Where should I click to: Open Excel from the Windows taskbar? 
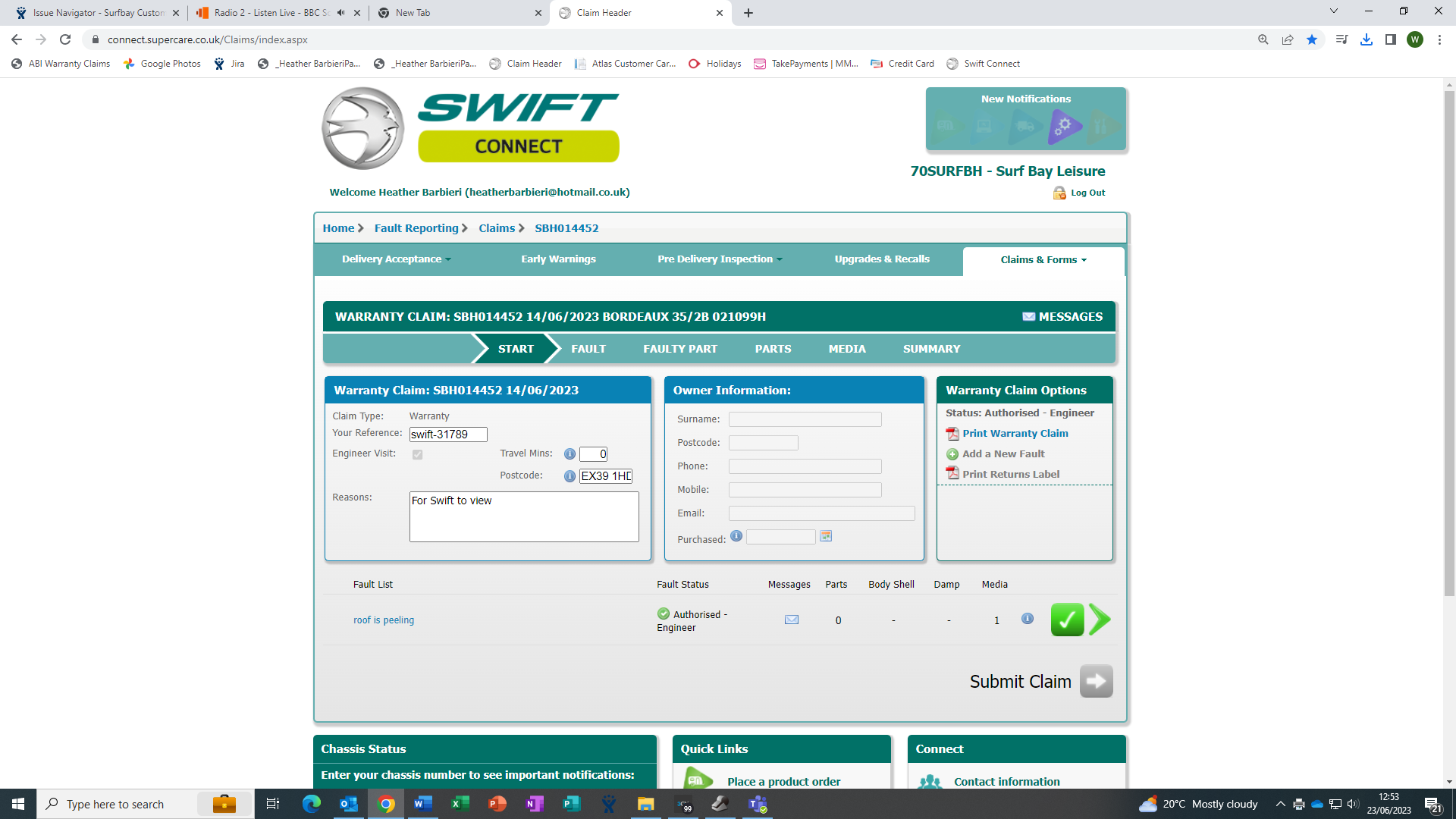(460, 804)
